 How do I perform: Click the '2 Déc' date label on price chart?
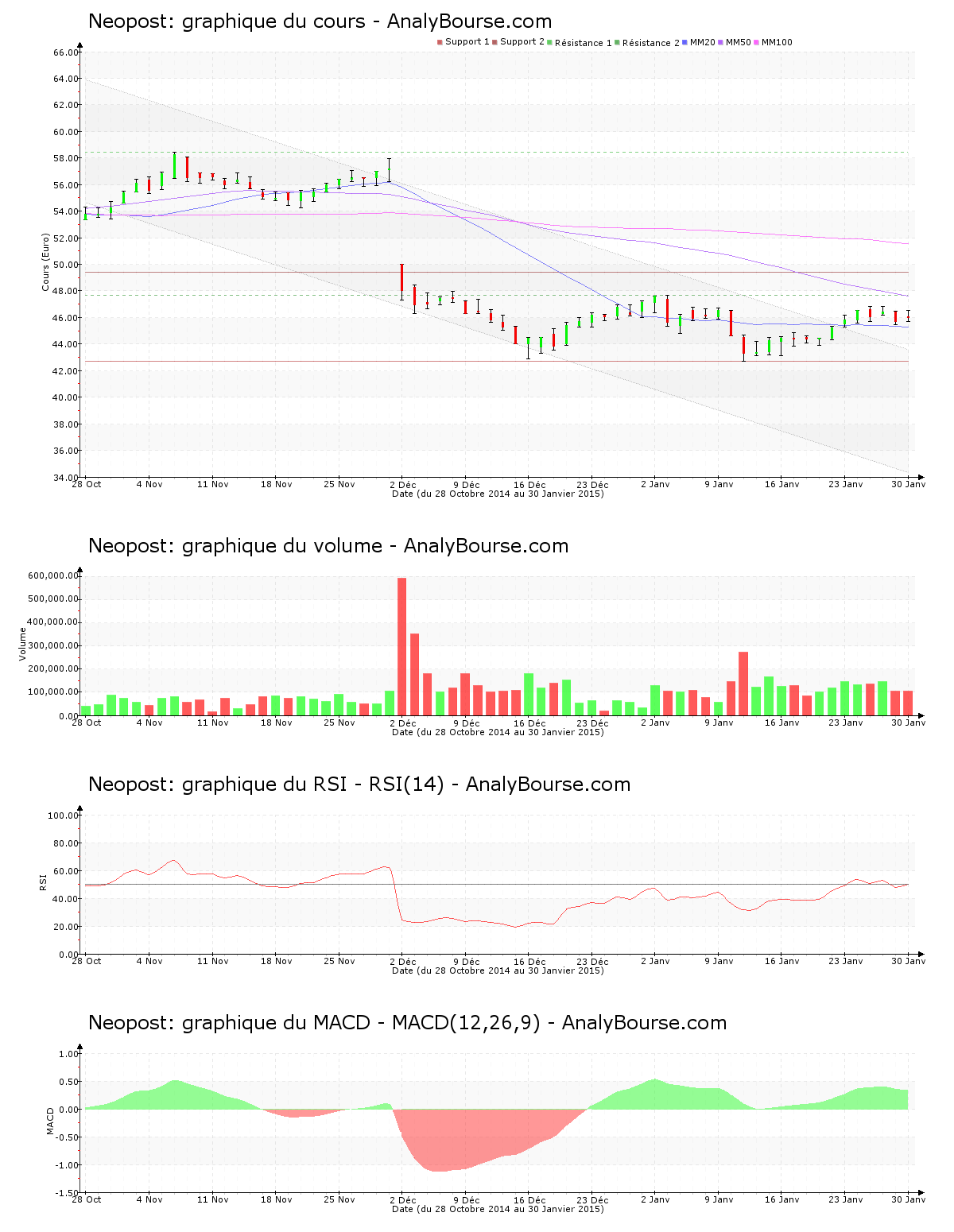[x=403, y=485]
